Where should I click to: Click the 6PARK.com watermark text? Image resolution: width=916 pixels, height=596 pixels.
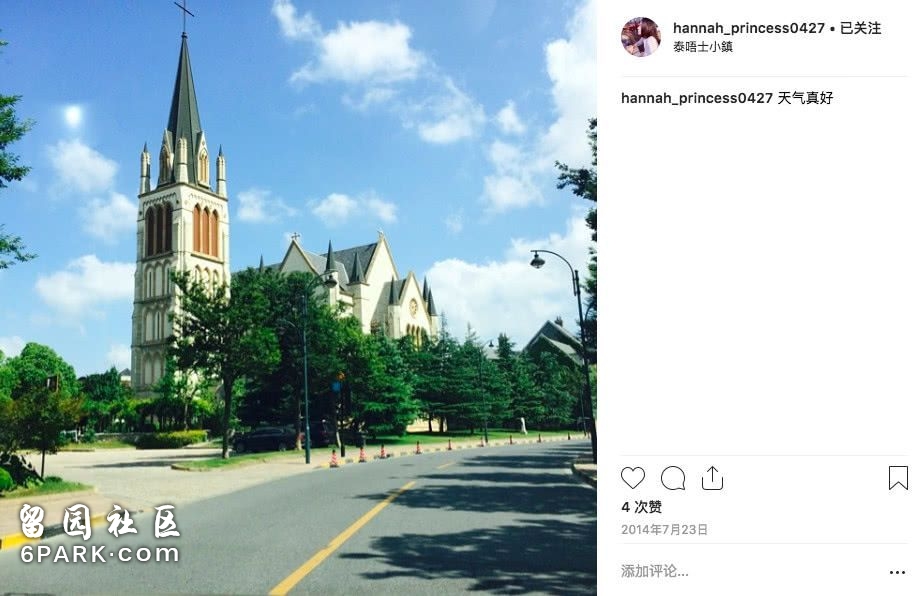pos(100,553)
